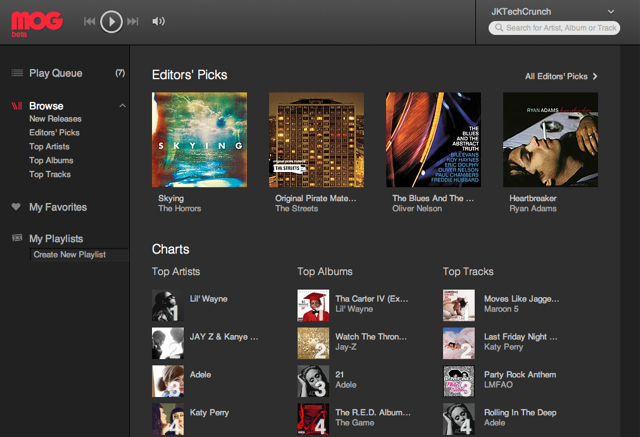Click The Streets artist name
The height and width of the screenshot is (437, 640).
pyautogui.click(x=297, y=209)
